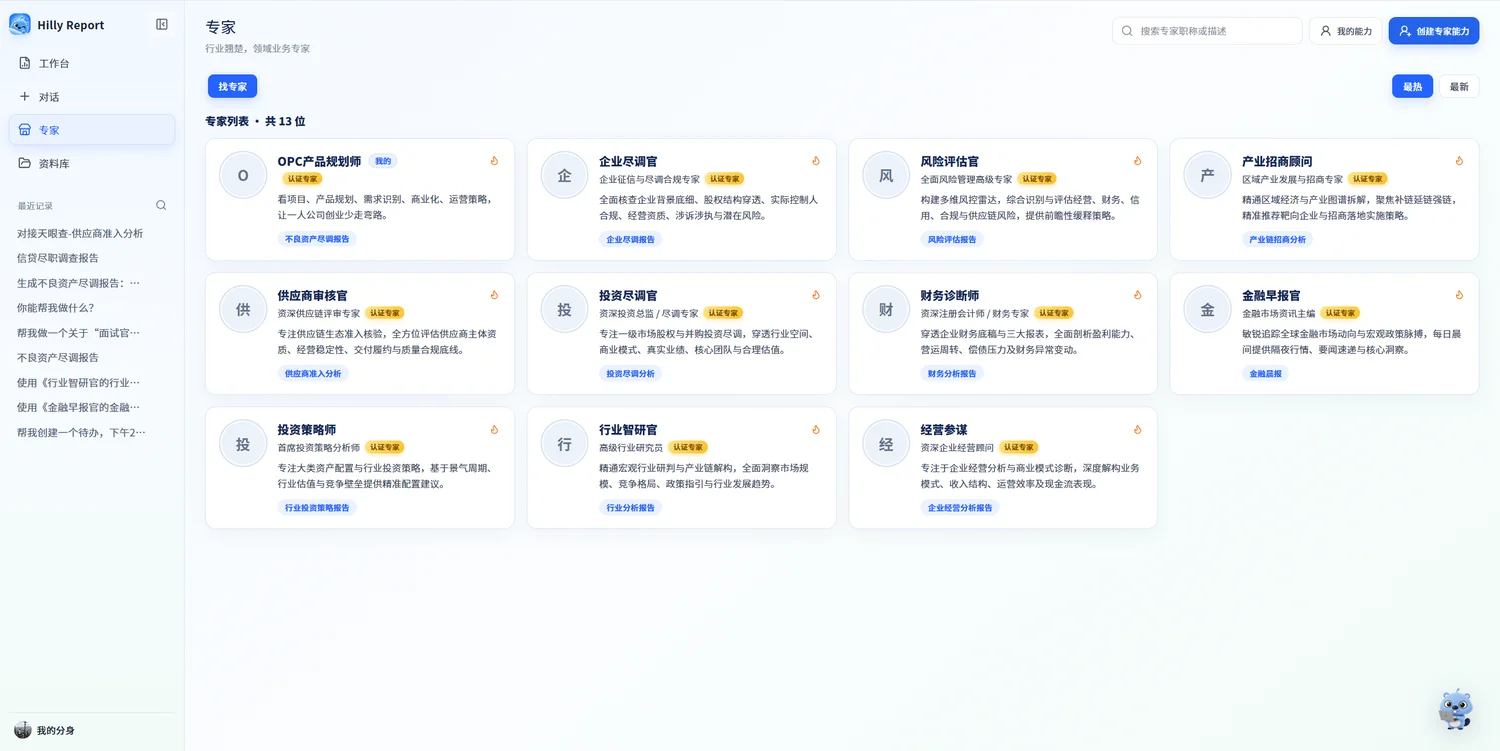Click the flame icon on 财务诊断师 card
This screenshot has width=1500, height=751.
click(1138, 295)
